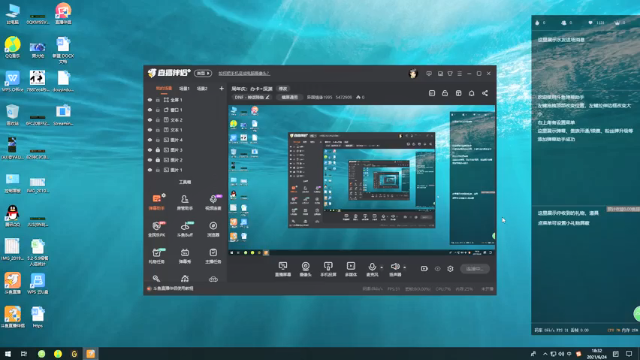Open Windows Start menu on taskbar
Viewport: 640px width, 360px height.
point(8,353)
